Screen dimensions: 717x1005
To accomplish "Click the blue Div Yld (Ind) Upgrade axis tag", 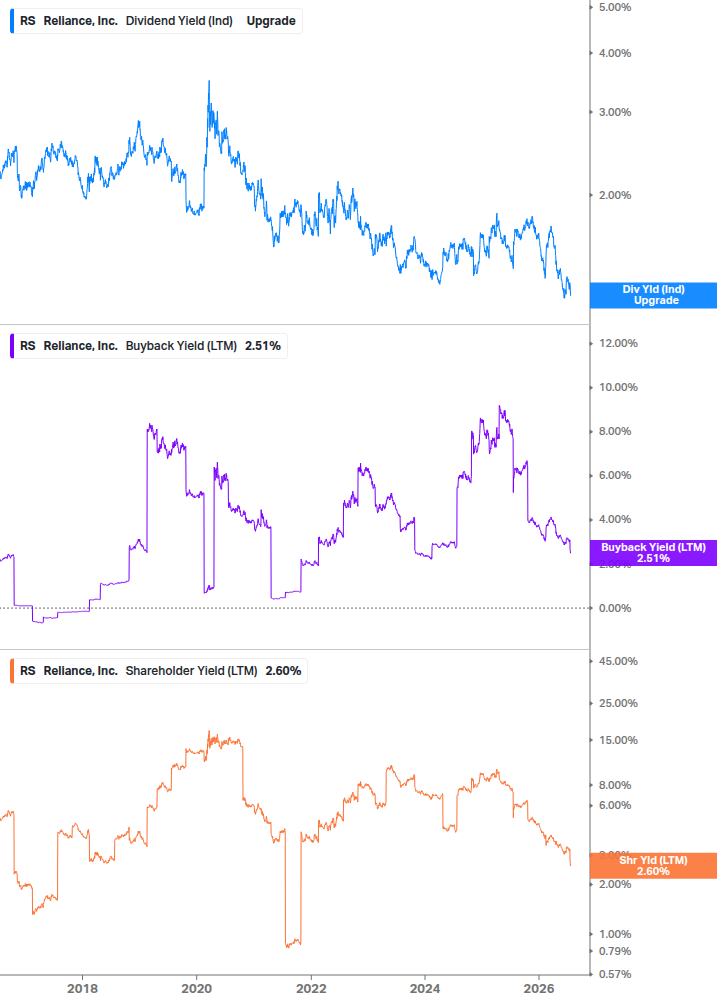I will [x=653, y=295].
